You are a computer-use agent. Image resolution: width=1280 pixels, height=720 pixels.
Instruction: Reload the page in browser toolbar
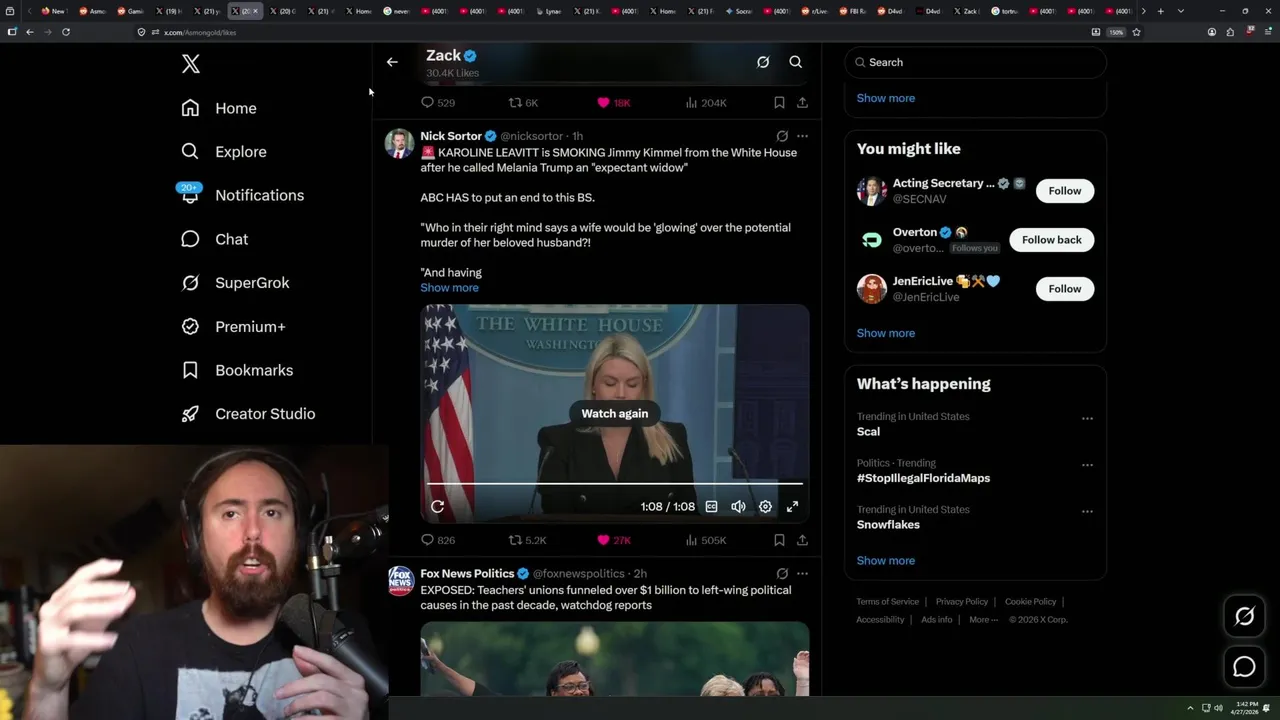[x=66, y=32]
